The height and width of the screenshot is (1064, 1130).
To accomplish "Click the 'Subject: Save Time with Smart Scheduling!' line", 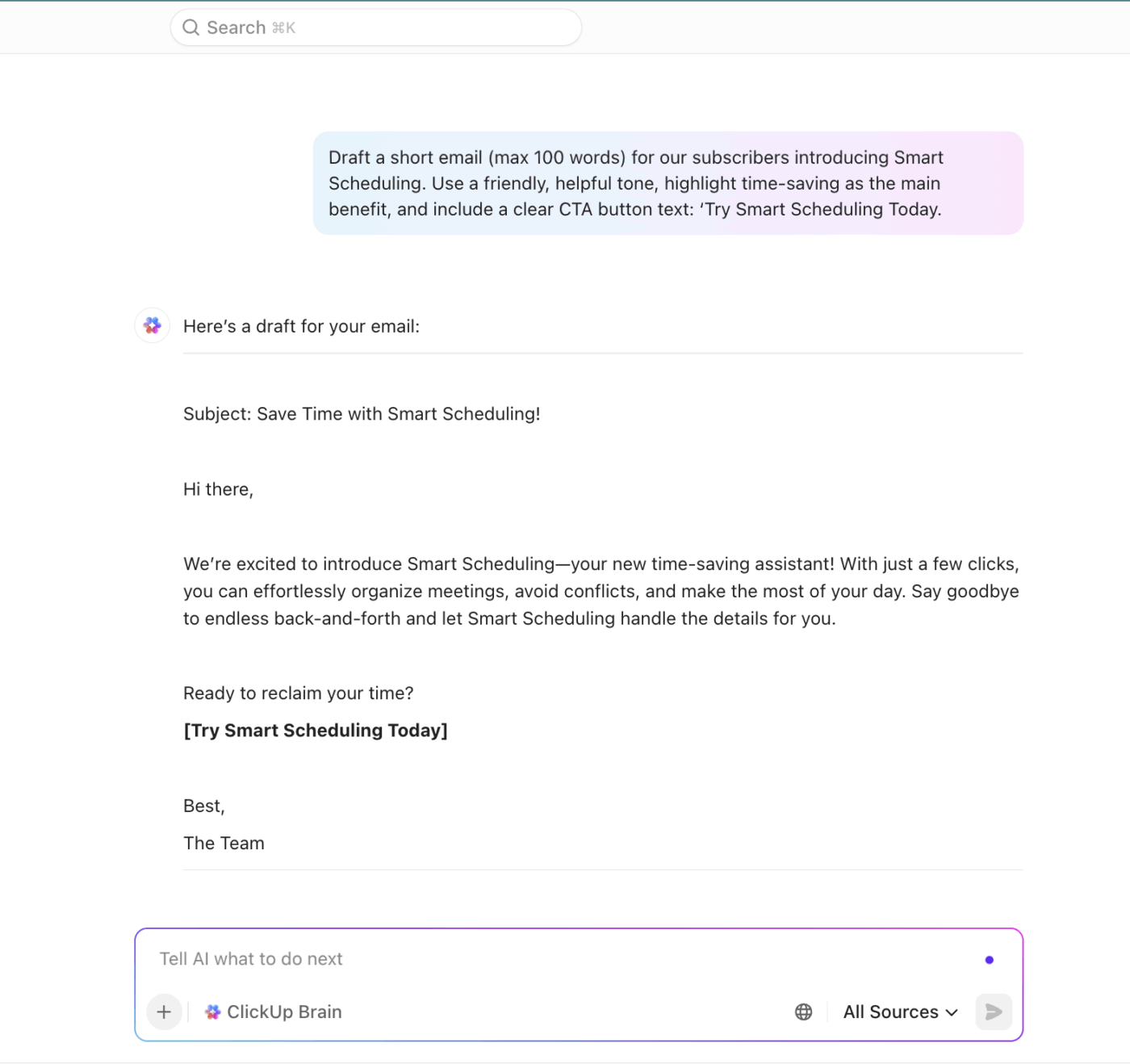I will pyautogui.click(x=362, y=414).
